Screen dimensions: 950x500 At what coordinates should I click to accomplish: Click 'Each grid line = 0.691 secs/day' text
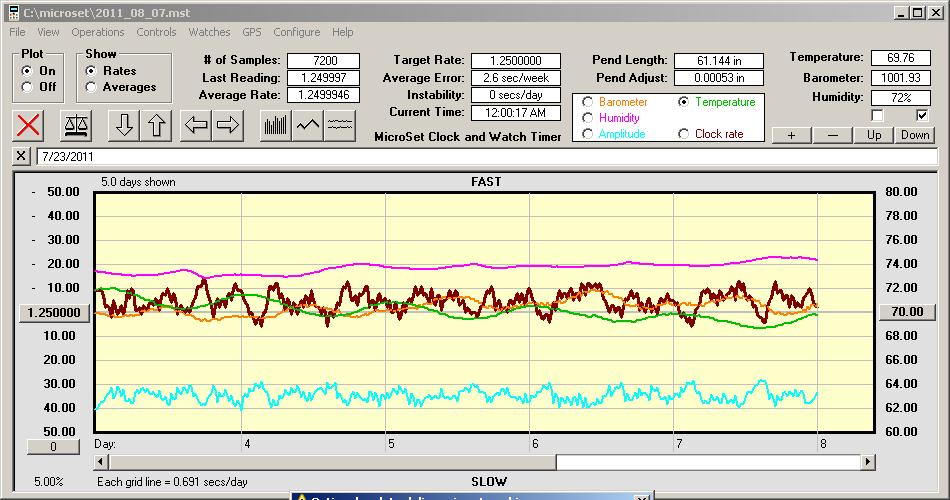tap(172, 482)
